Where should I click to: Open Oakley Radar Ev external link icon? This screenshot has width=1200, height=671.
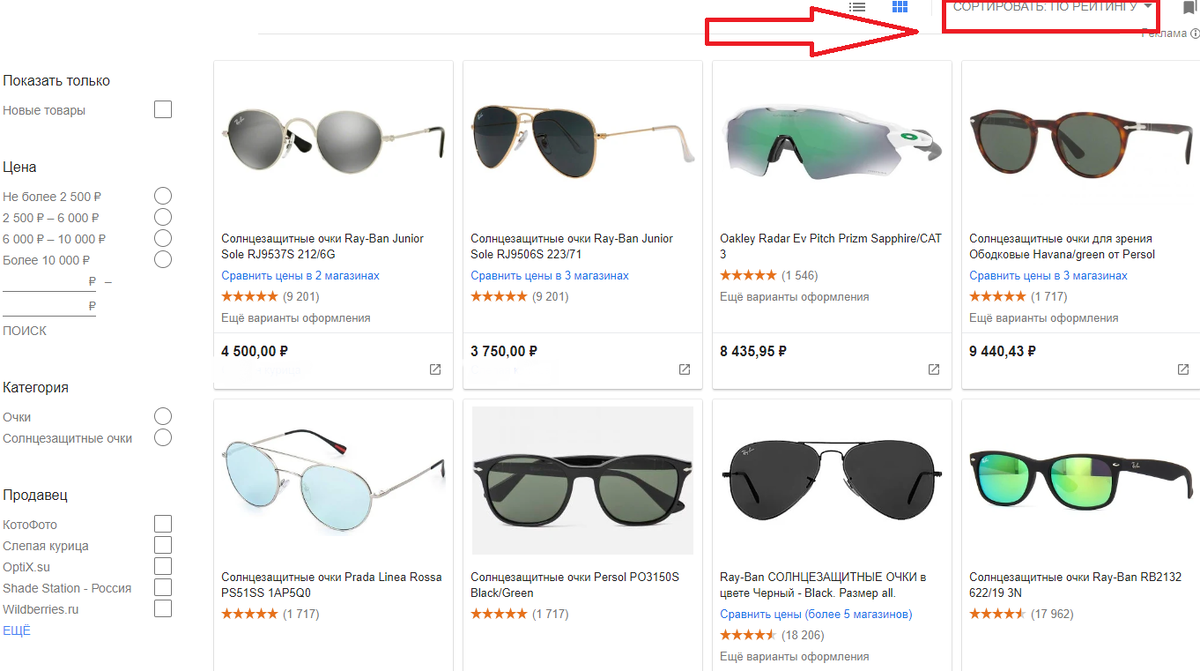pyautogui.click(x=933, y=370)
